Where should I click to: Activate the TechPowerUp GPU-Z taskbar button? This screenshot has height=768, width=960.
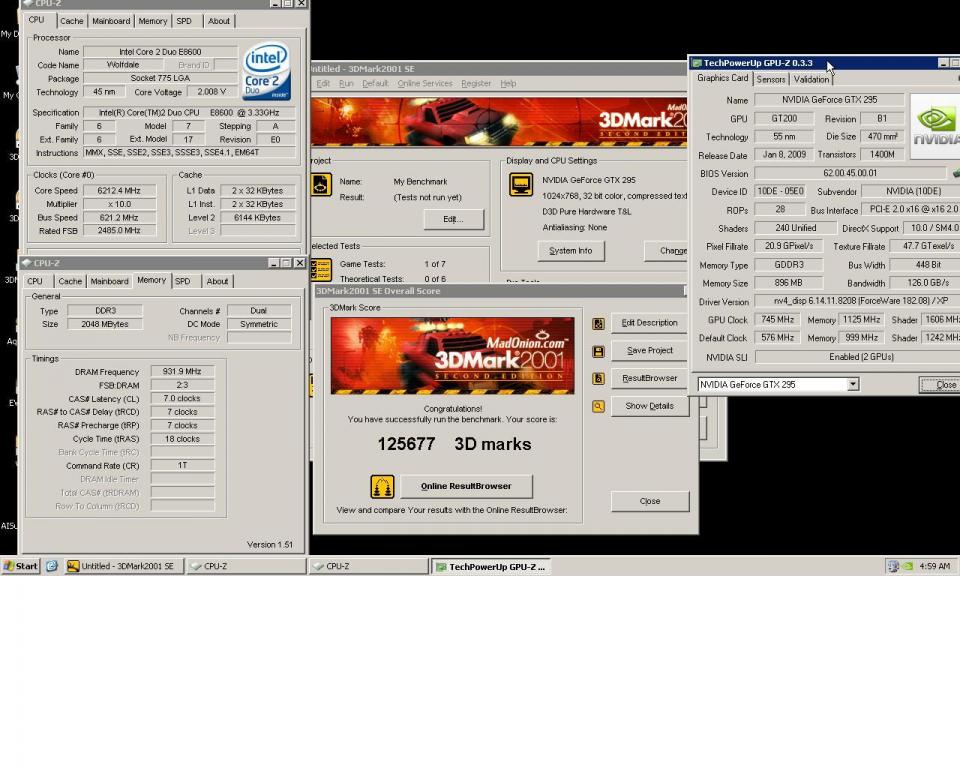click(490, 567)
